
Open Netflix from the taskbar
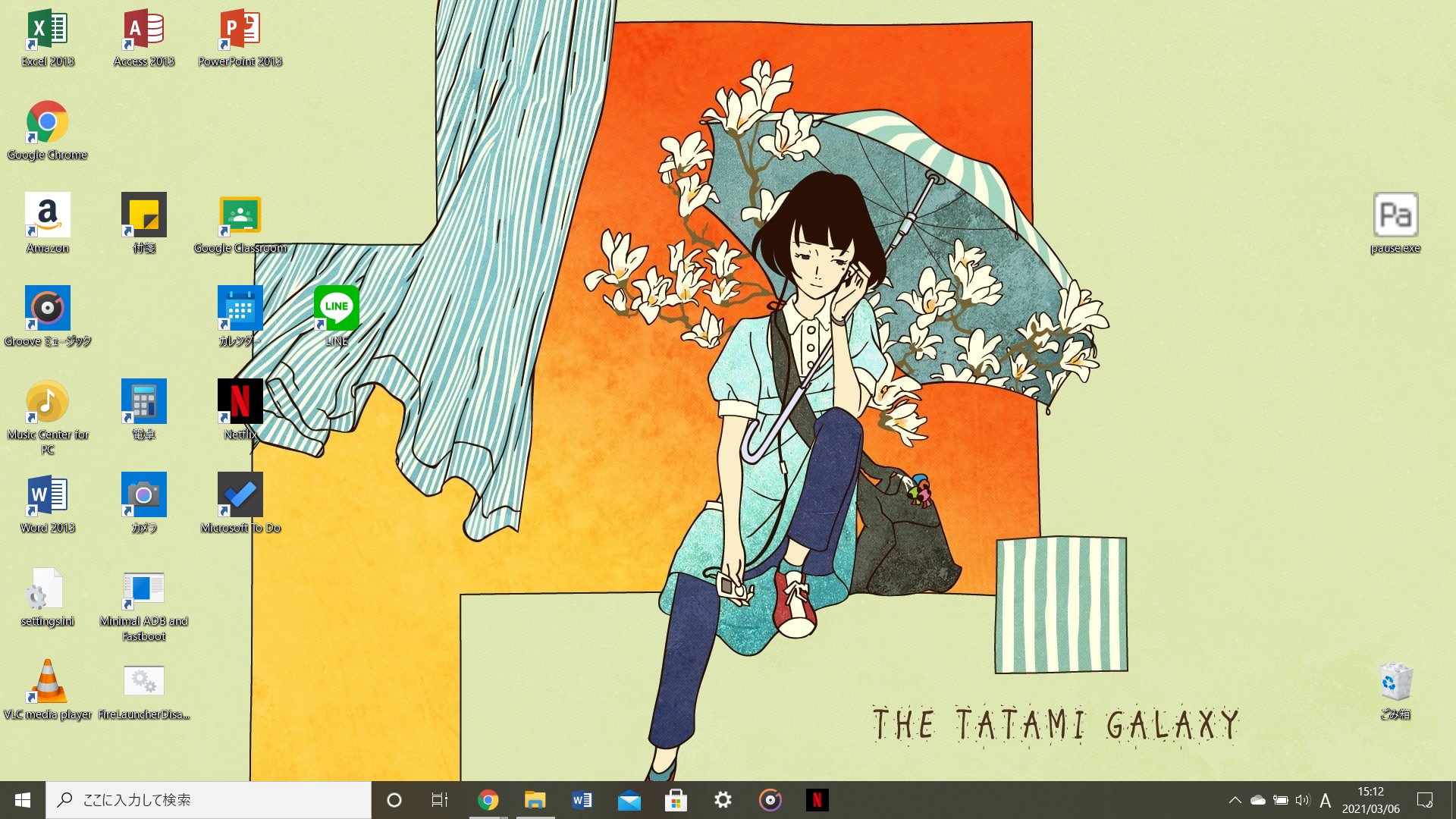[817, 800]
